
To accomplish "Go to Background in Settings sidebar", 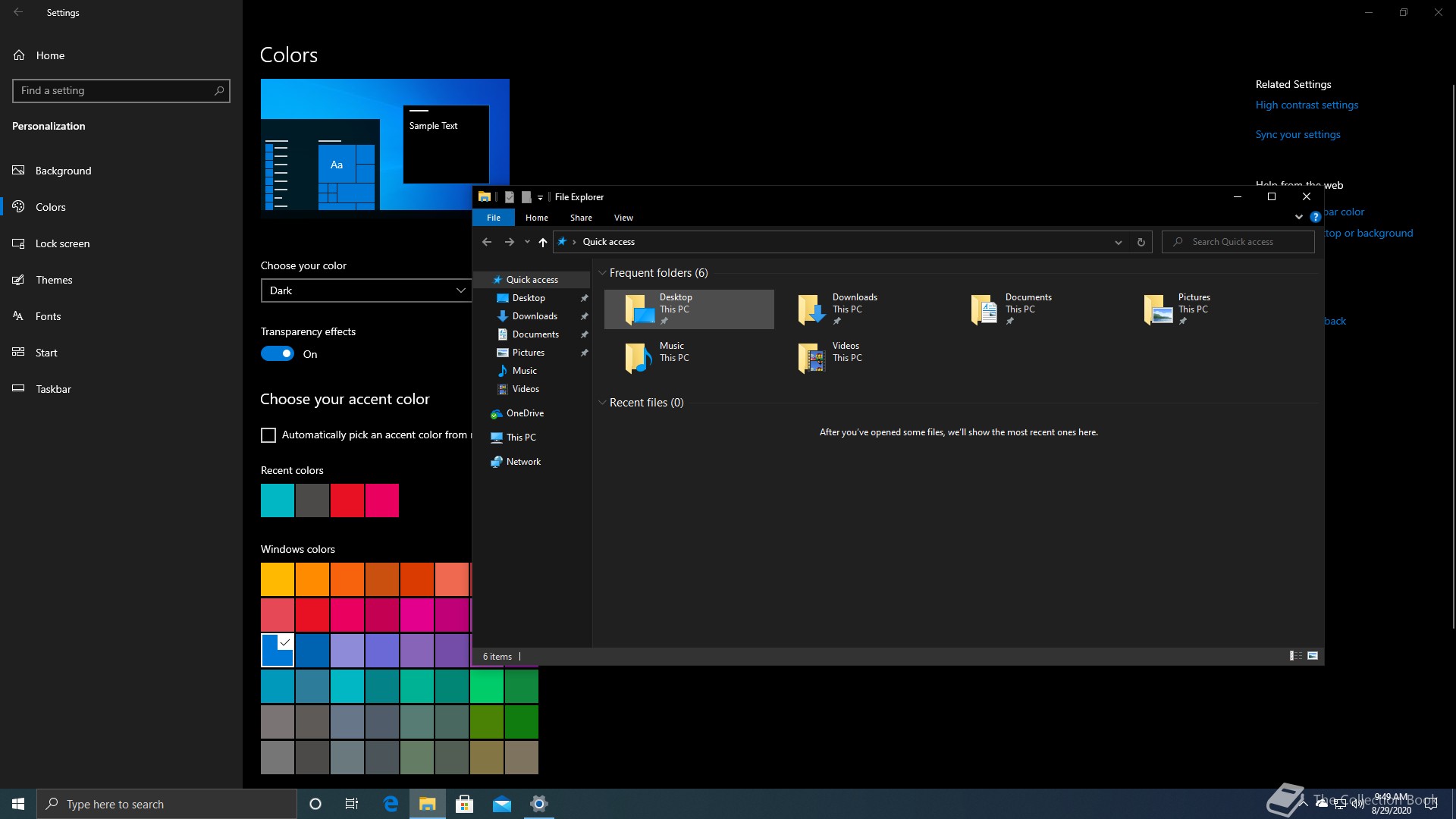I will [x=121, y=171].
